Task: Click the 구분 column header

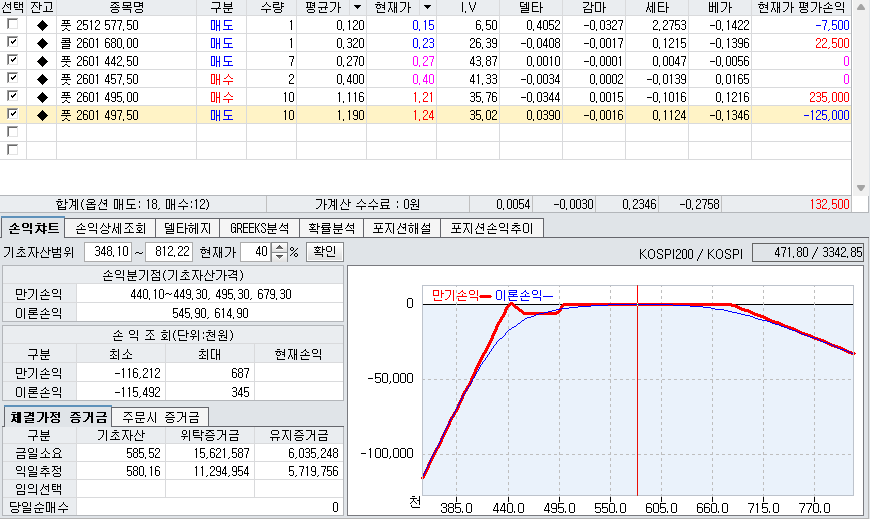Action: pyautogui.click(x=221, y=7)
